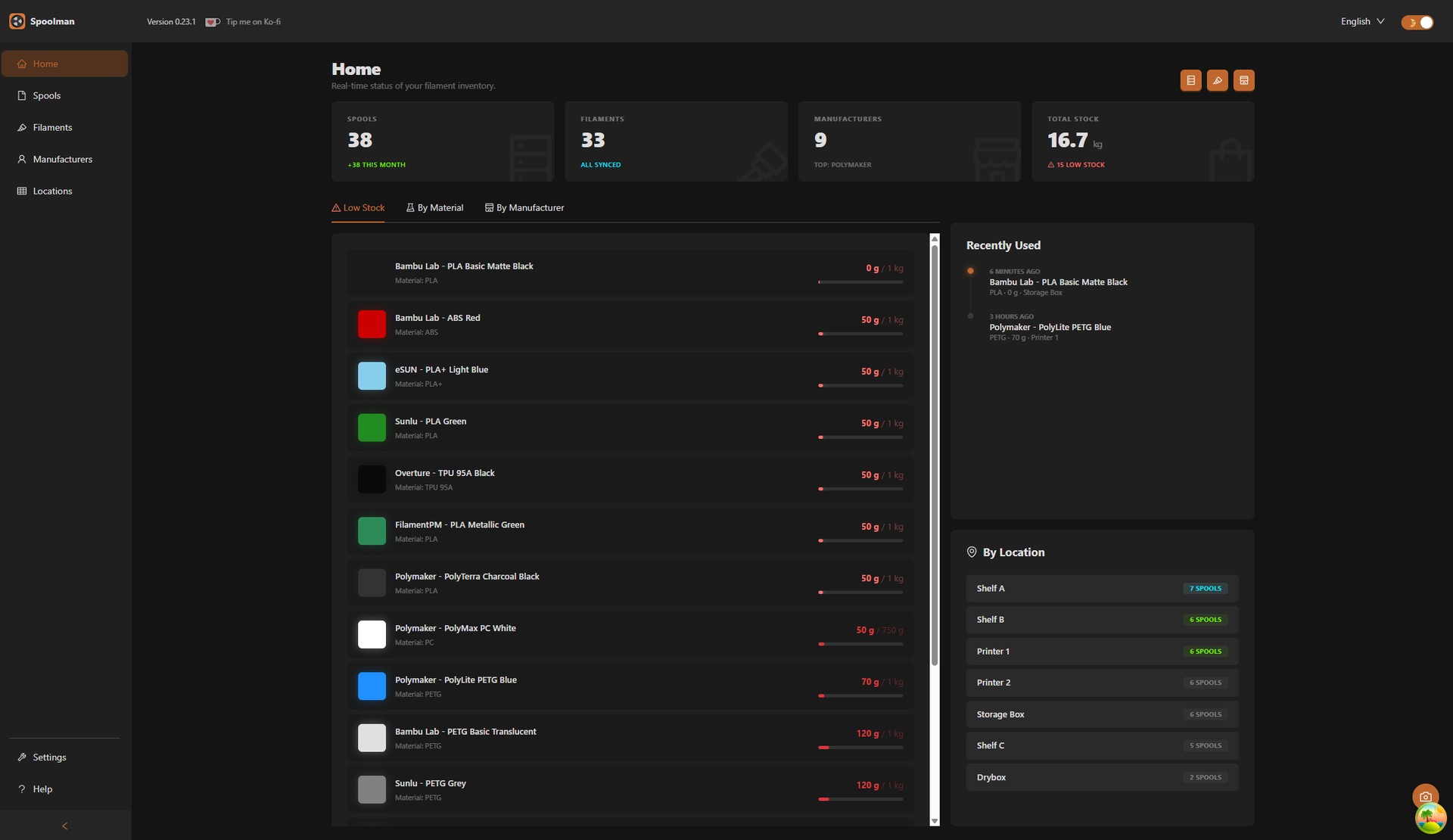Click the eSUN light blue color swatch

click(372, 376)
